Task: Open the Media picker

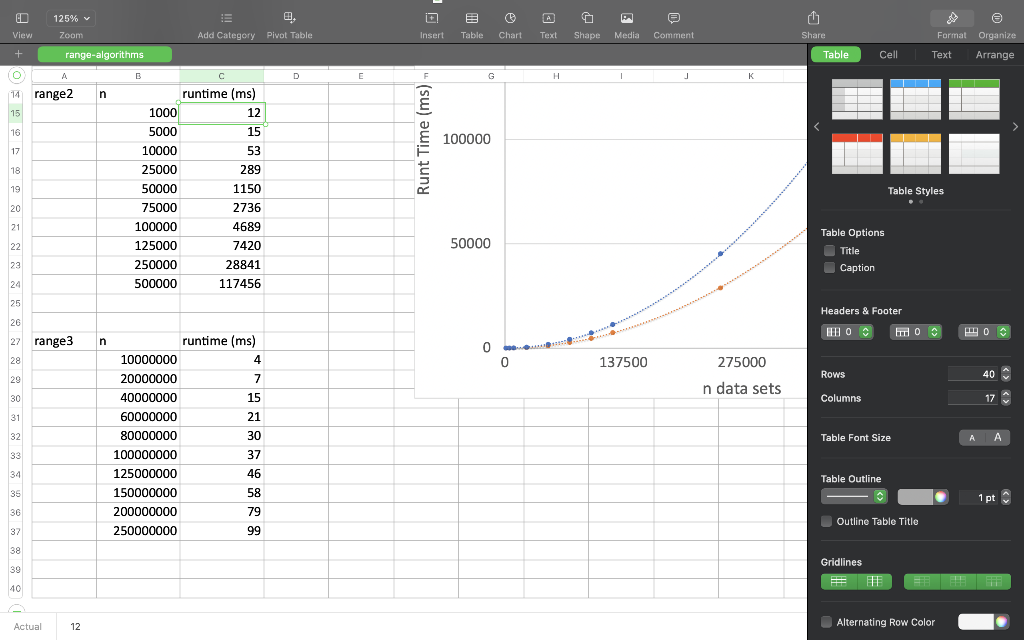Action: click(627, 18)
